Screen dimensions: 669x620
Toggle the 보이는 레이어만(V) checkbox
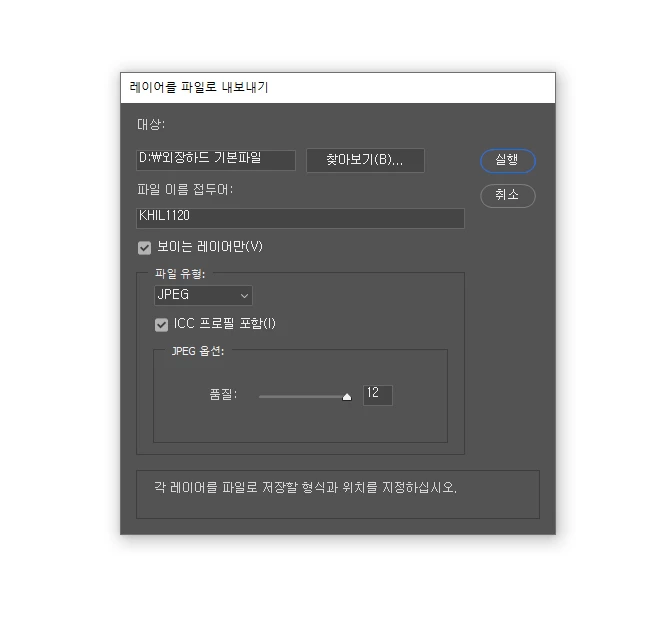point(145,247)
